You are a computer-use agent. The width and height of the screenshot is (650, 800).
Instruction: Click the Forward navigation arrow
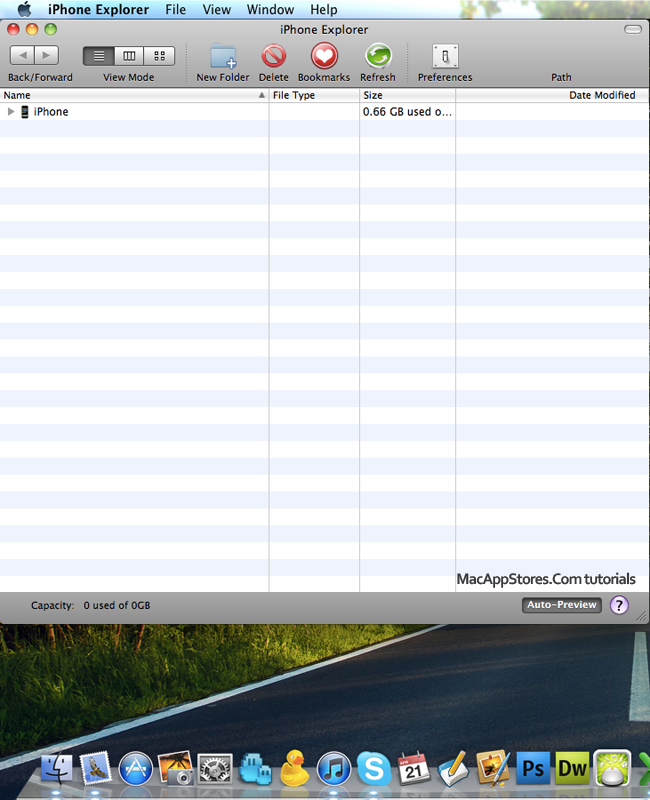[x=46, y=55]
